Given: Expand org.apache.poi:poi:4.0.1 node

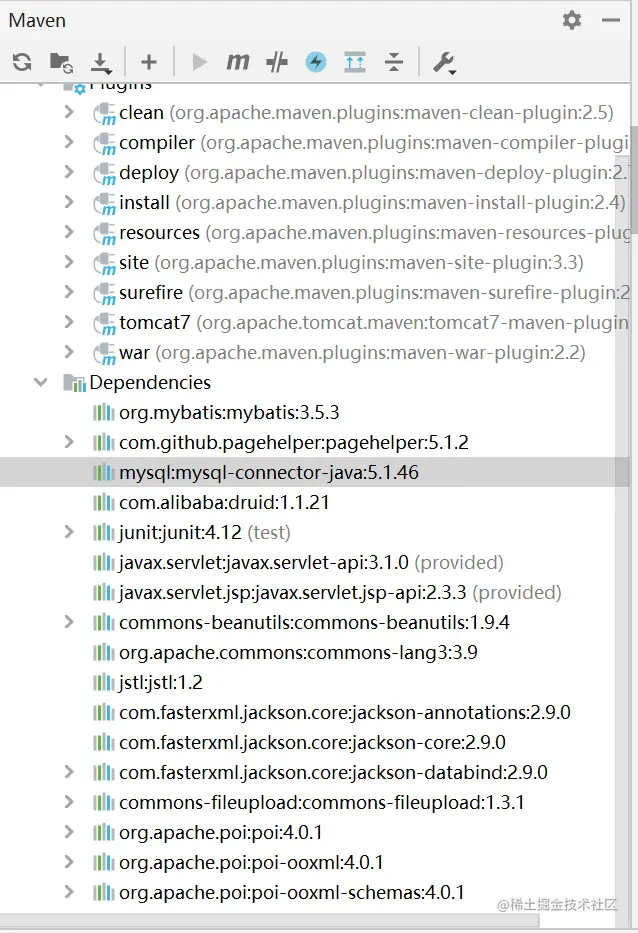Looking at the screenshot, I should click(69, 831).
